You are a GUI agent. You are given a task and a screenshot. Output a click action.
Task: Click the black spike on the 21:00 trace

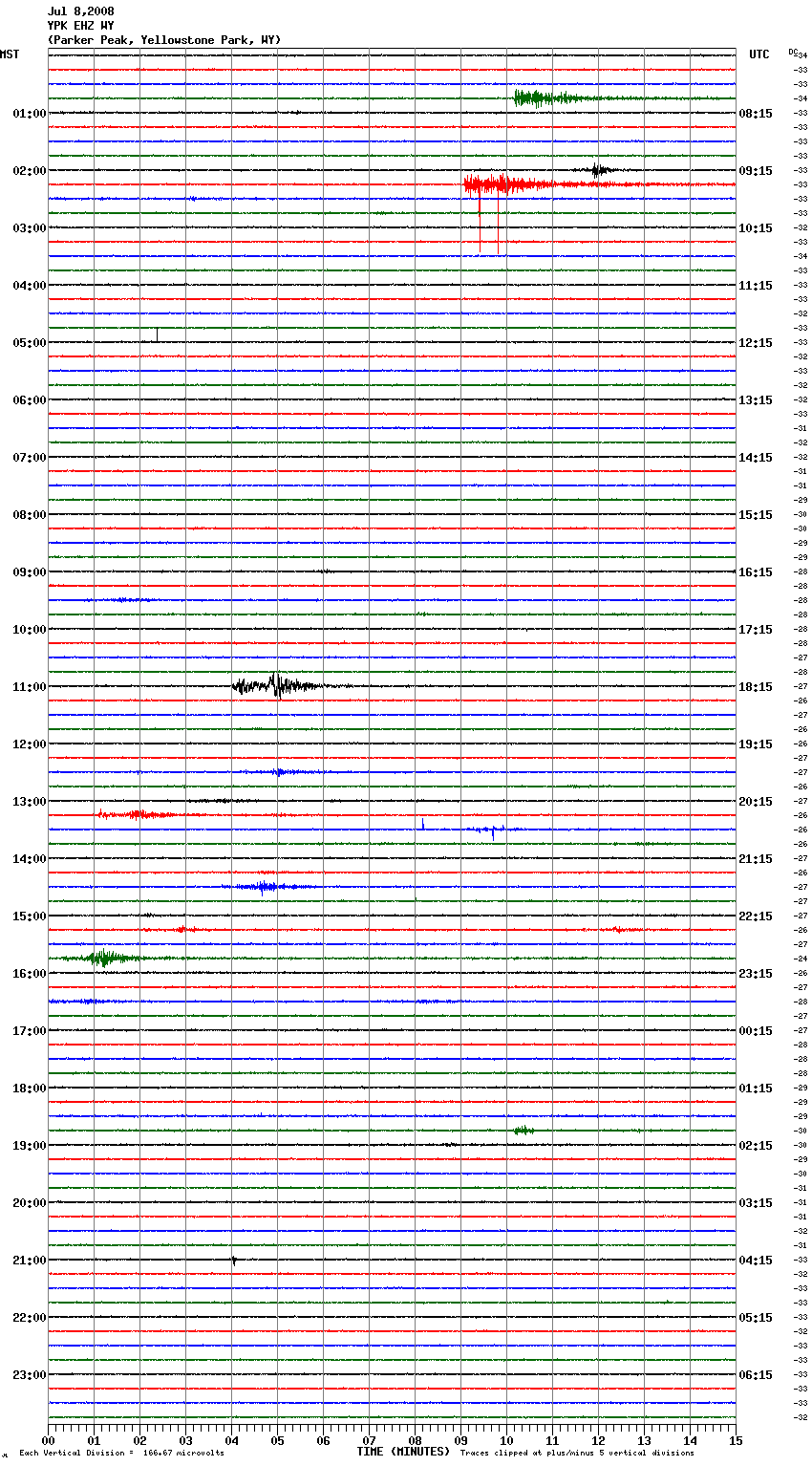click(x=233, y=1261)
